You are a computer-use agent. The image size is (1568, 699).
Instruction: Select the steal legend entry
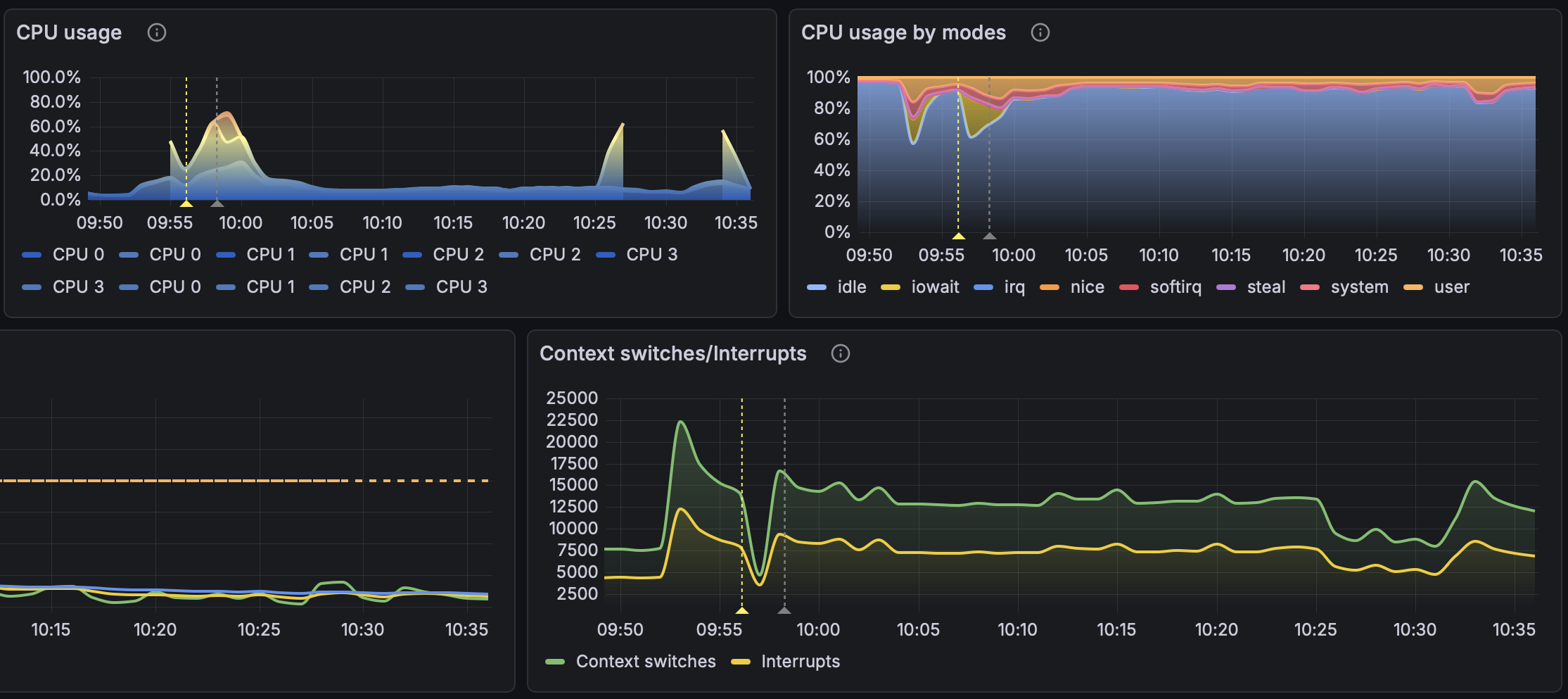tap(1266, 286)
